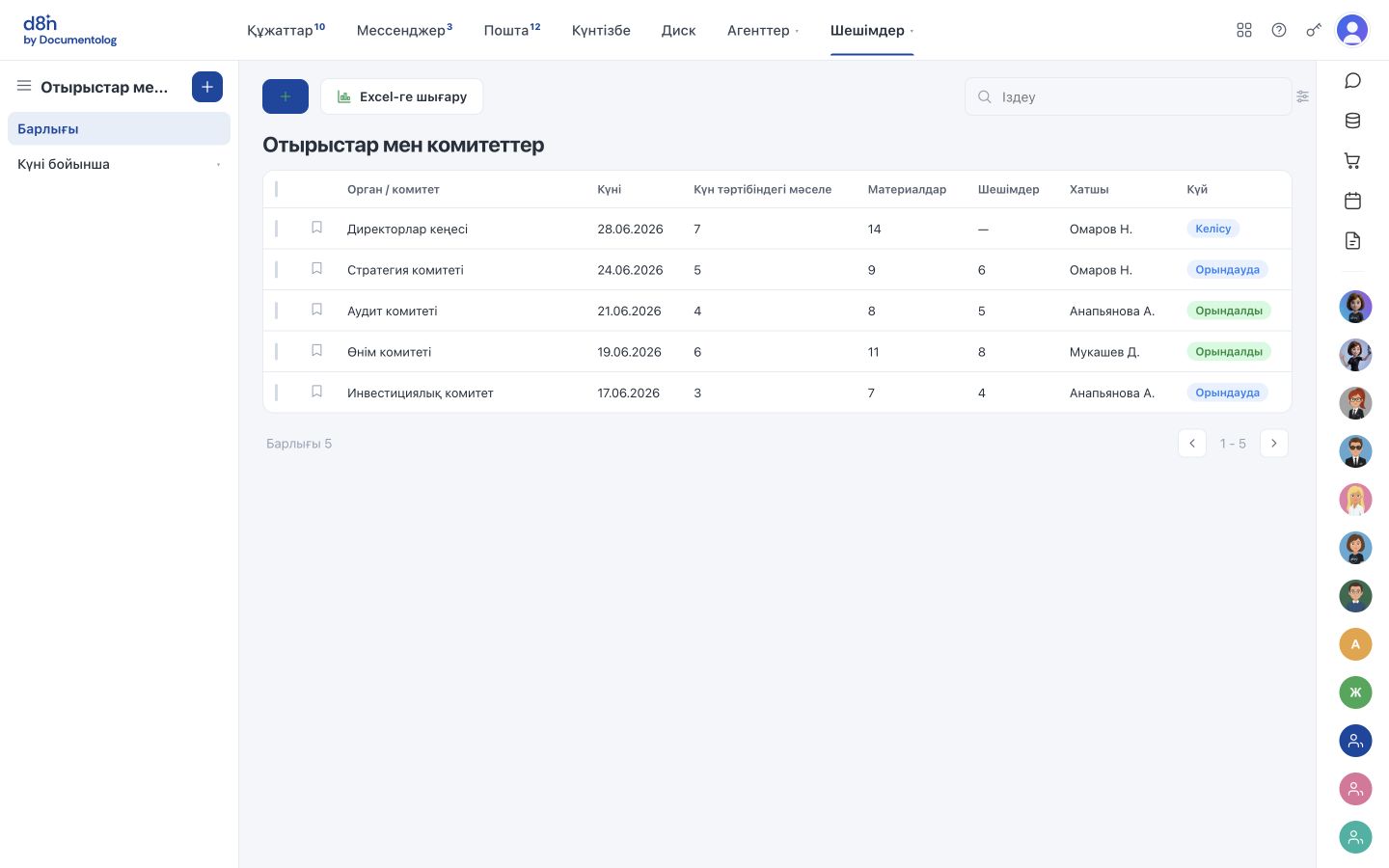1389x868 pixels.
Task: Click secretary Мукашев Д.
Action: 1104,352
